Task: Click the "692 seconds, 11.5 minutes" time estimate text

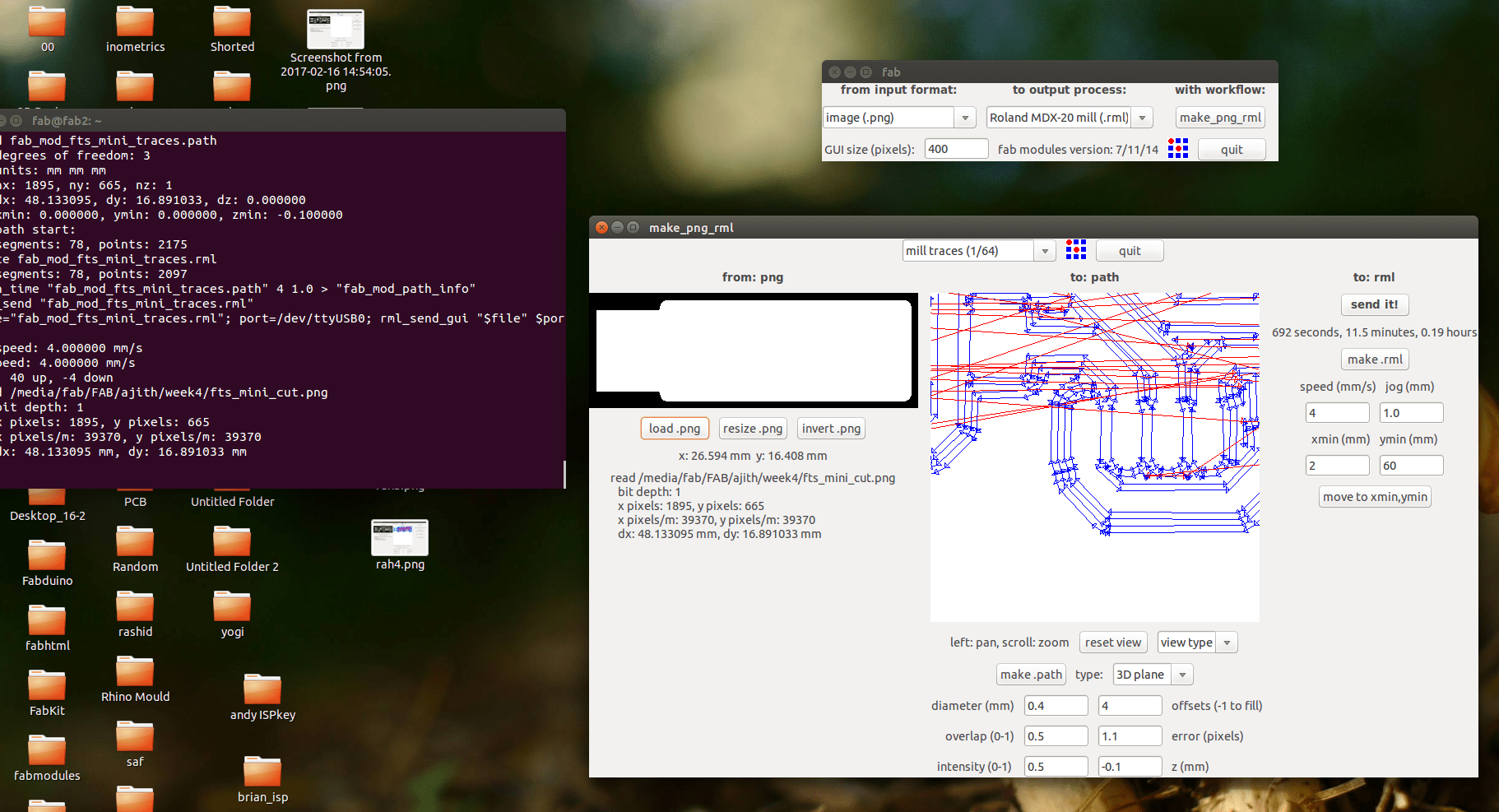Action: tap(1374, 332)
